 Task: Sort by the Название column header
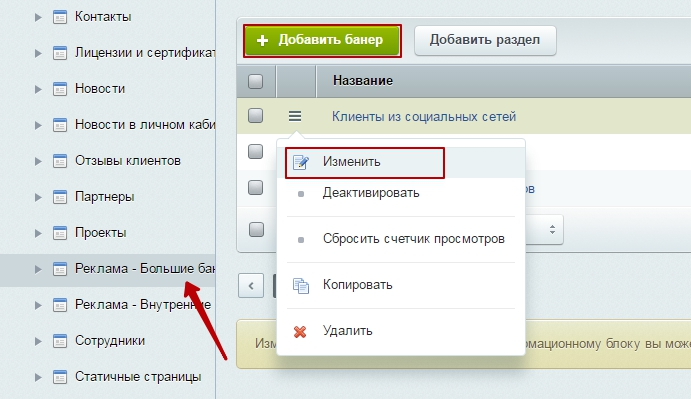(363, 81)
